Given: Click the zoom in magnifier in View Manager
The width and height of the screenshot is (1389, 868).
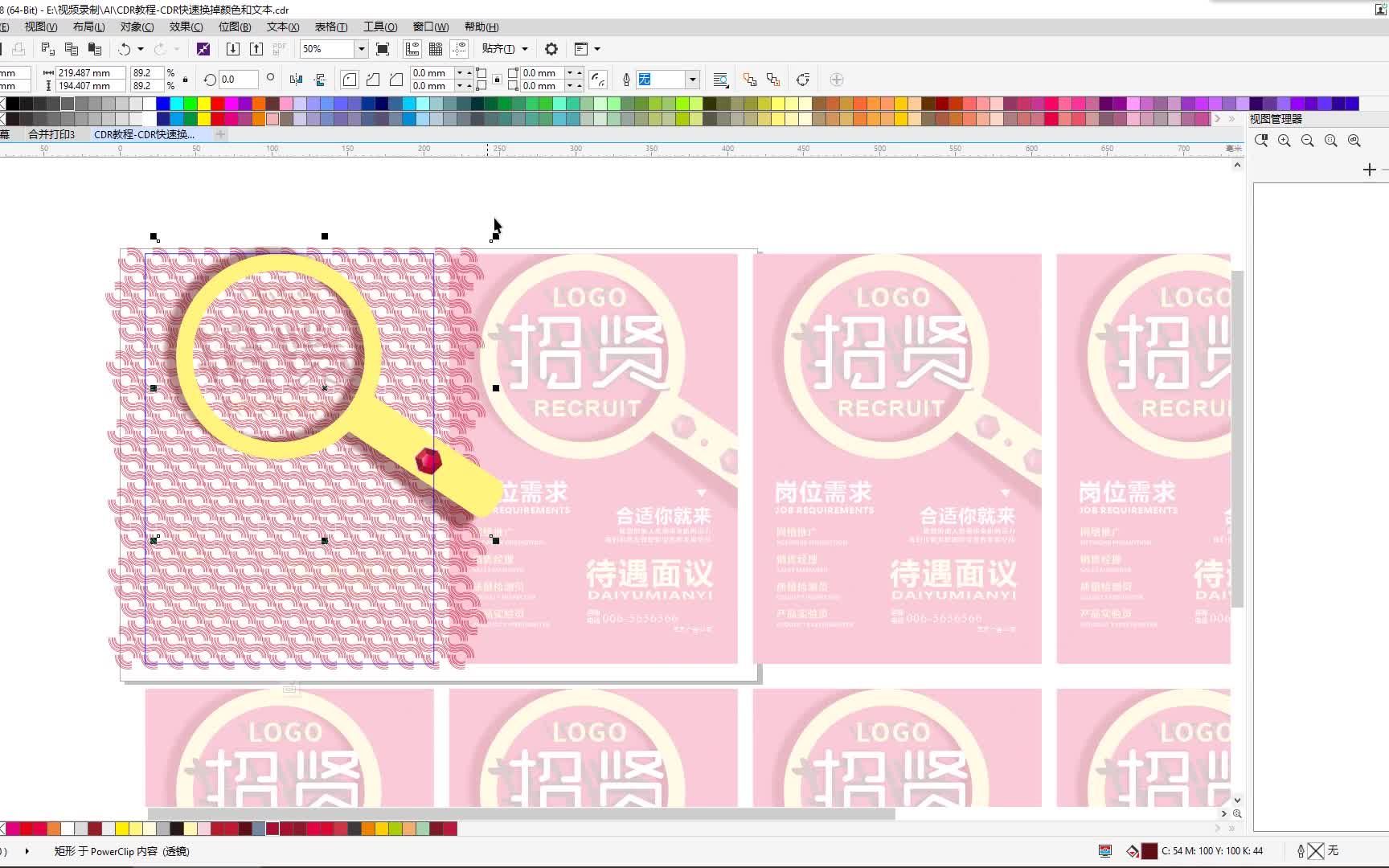Looking at the screenshot, I should click(1285, 141).
